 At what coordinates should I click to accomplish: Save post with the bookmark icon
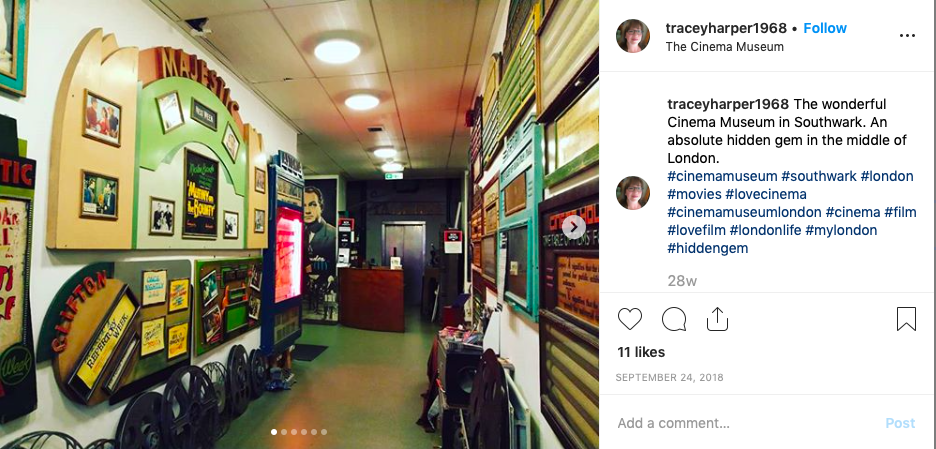tap(906, 319)
